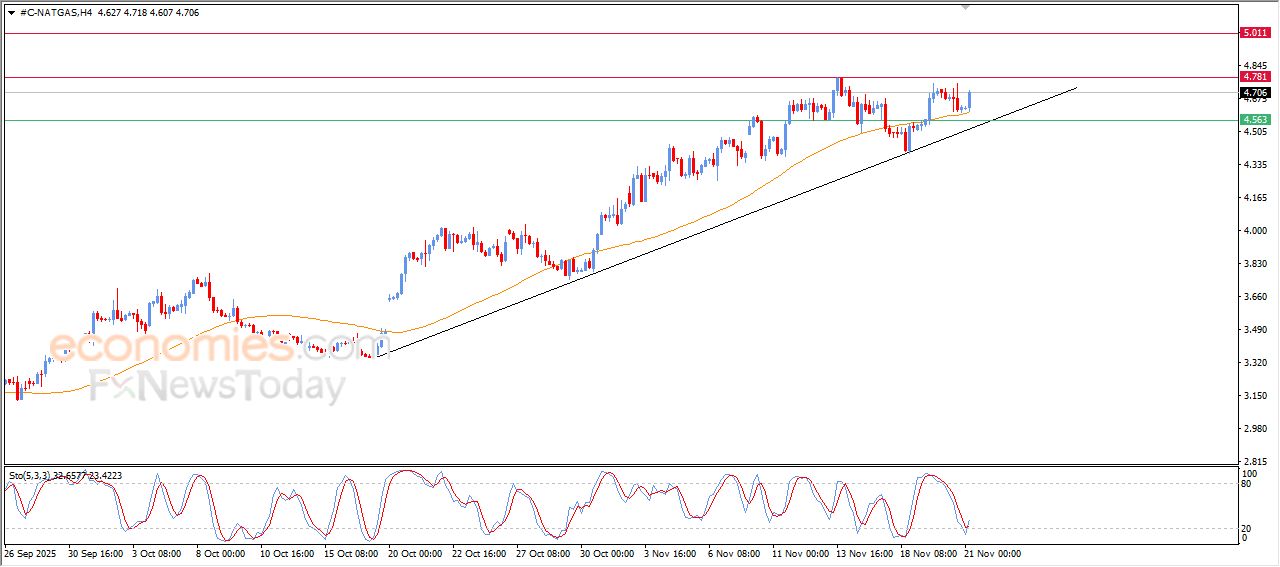Click the green 4.563 support price label
The width and height of the screenshot is (1280, 567).
click(x=1254, y=120)
